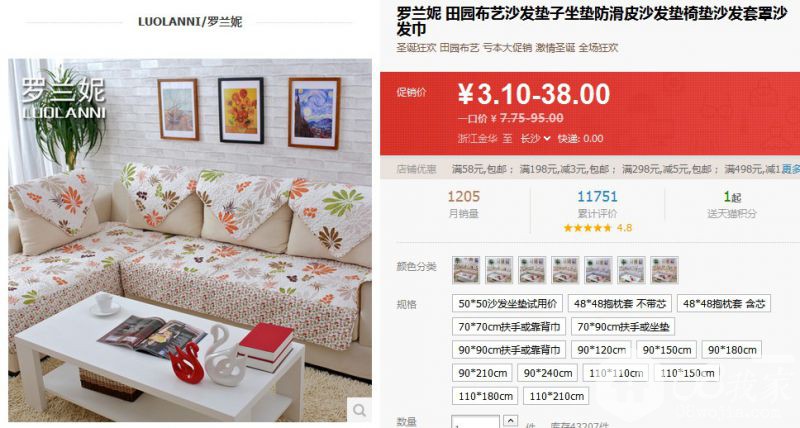Choose the 48*48抱枕套 含芯 option
This screenshot has height=428, width=800.
724,304
